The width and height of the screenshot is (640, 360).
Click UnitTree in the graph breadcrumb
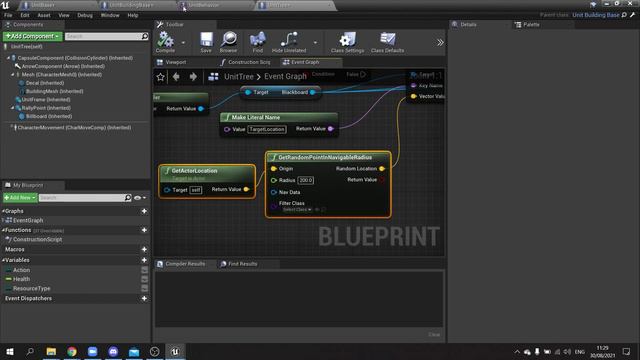tap(239, 77)
